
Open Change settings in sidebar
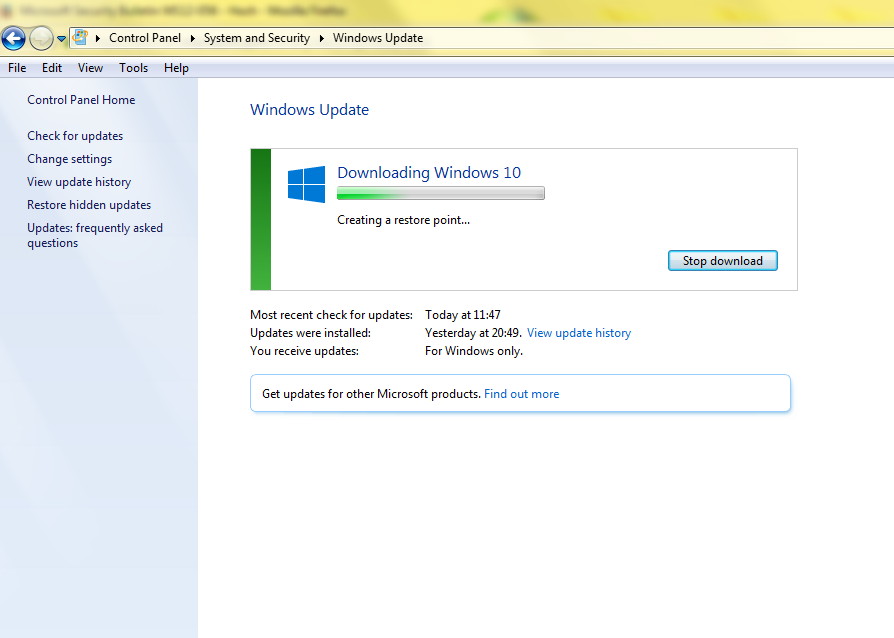pos(70,159)
